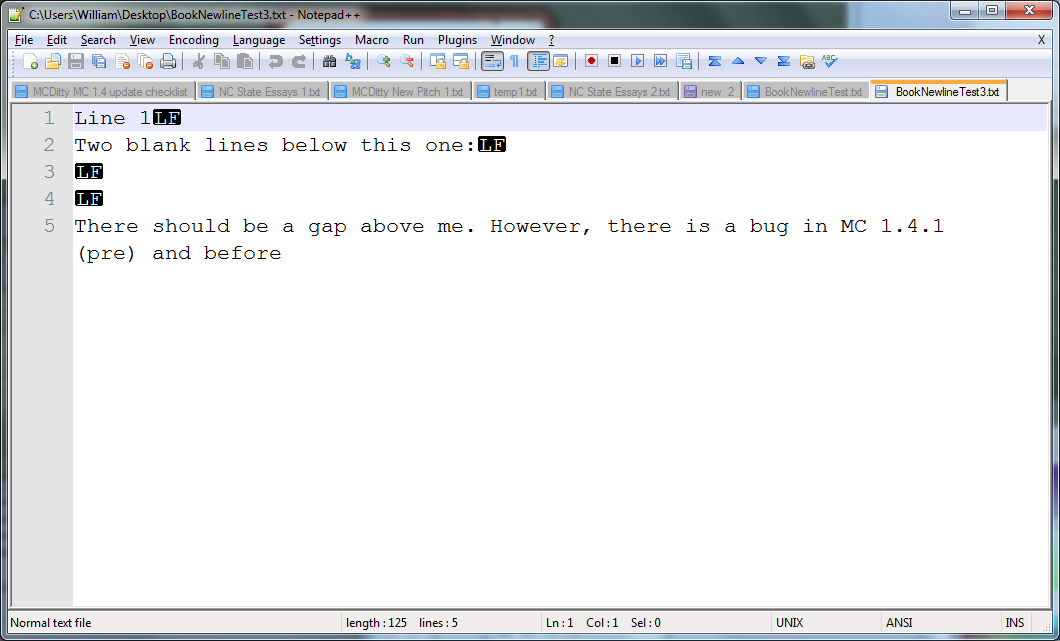Click 'length : 125' status bar entry
Screen dimensions: 1060x641
[x=377, y=623]
